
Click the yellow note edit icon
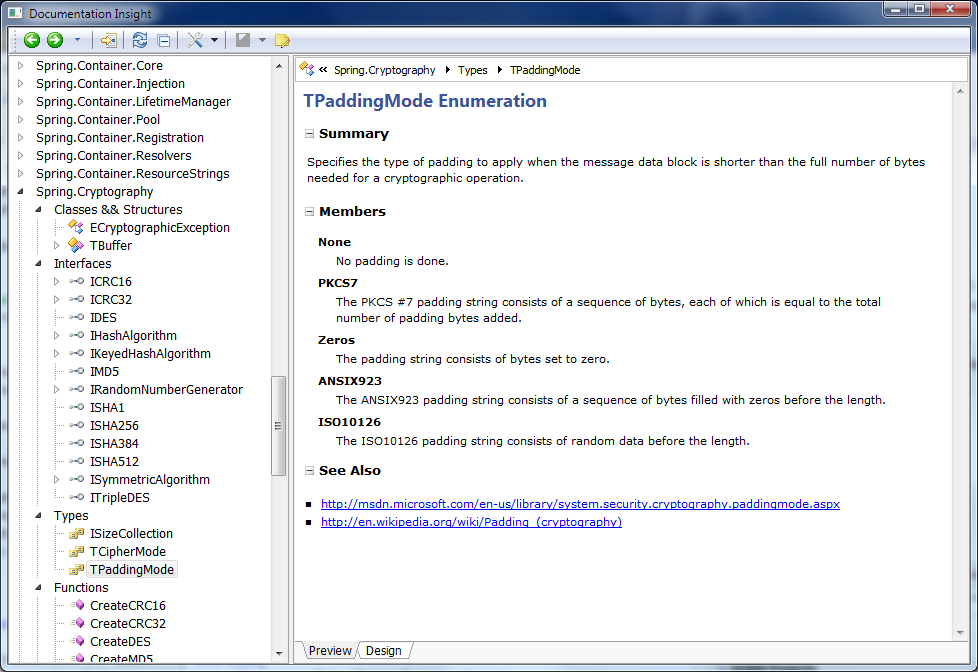pos(282,41)
